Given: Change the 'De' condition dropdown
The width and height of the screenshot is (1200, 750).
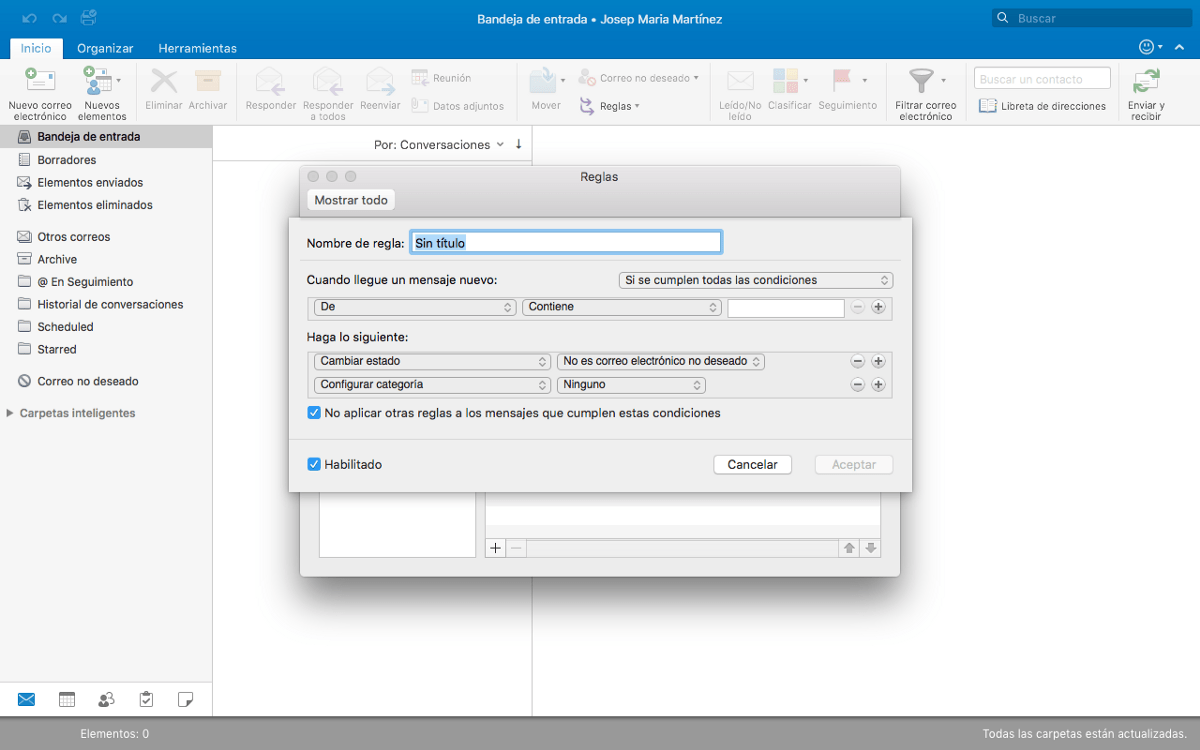Looking at the screenshot, I should 412,307.
